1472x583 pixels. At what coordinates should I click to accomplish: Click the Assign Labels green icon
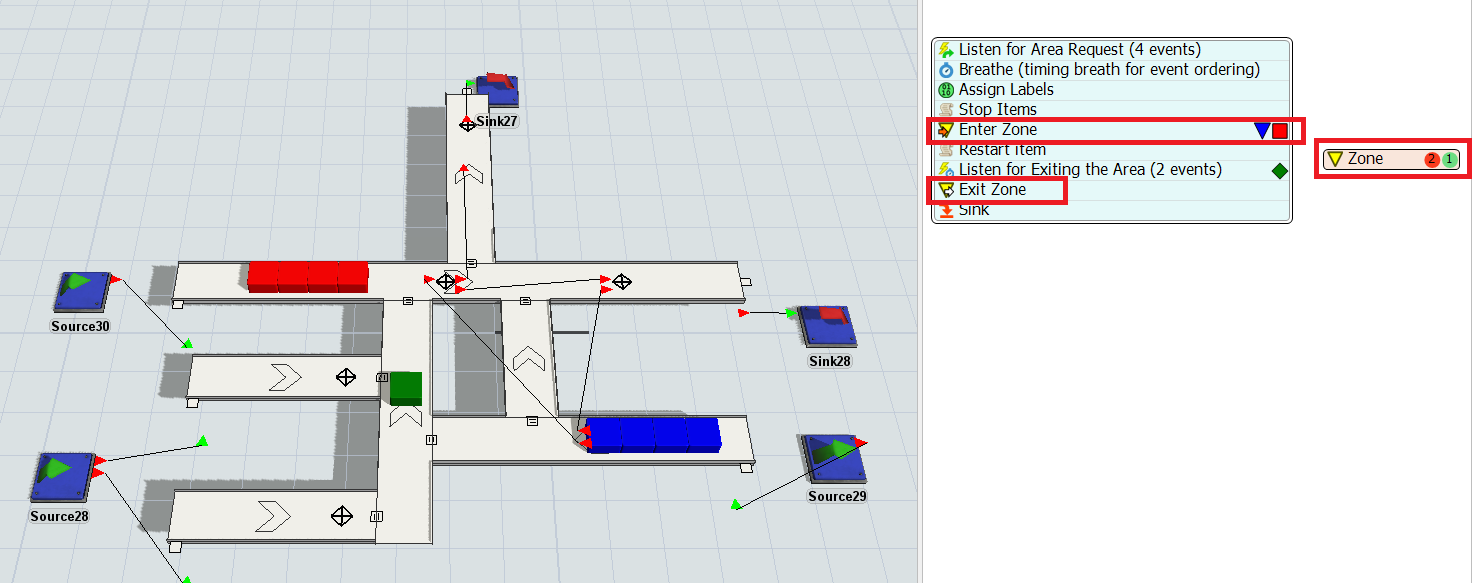(946, 90)
